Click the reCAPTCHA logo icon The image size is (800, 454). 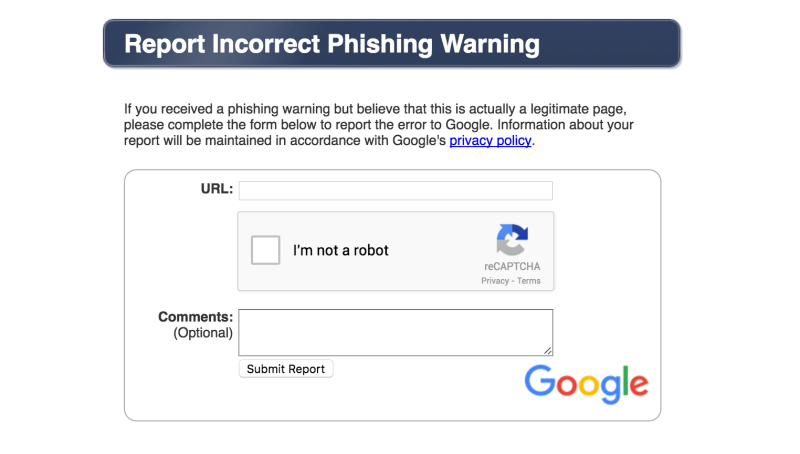[511, 240]
